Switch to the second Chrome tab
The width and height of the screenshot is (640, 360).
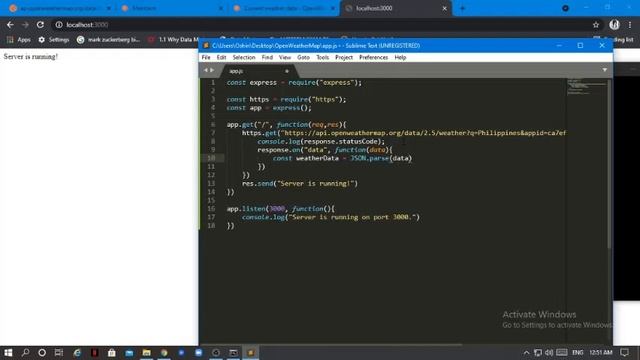click(173, 8)
